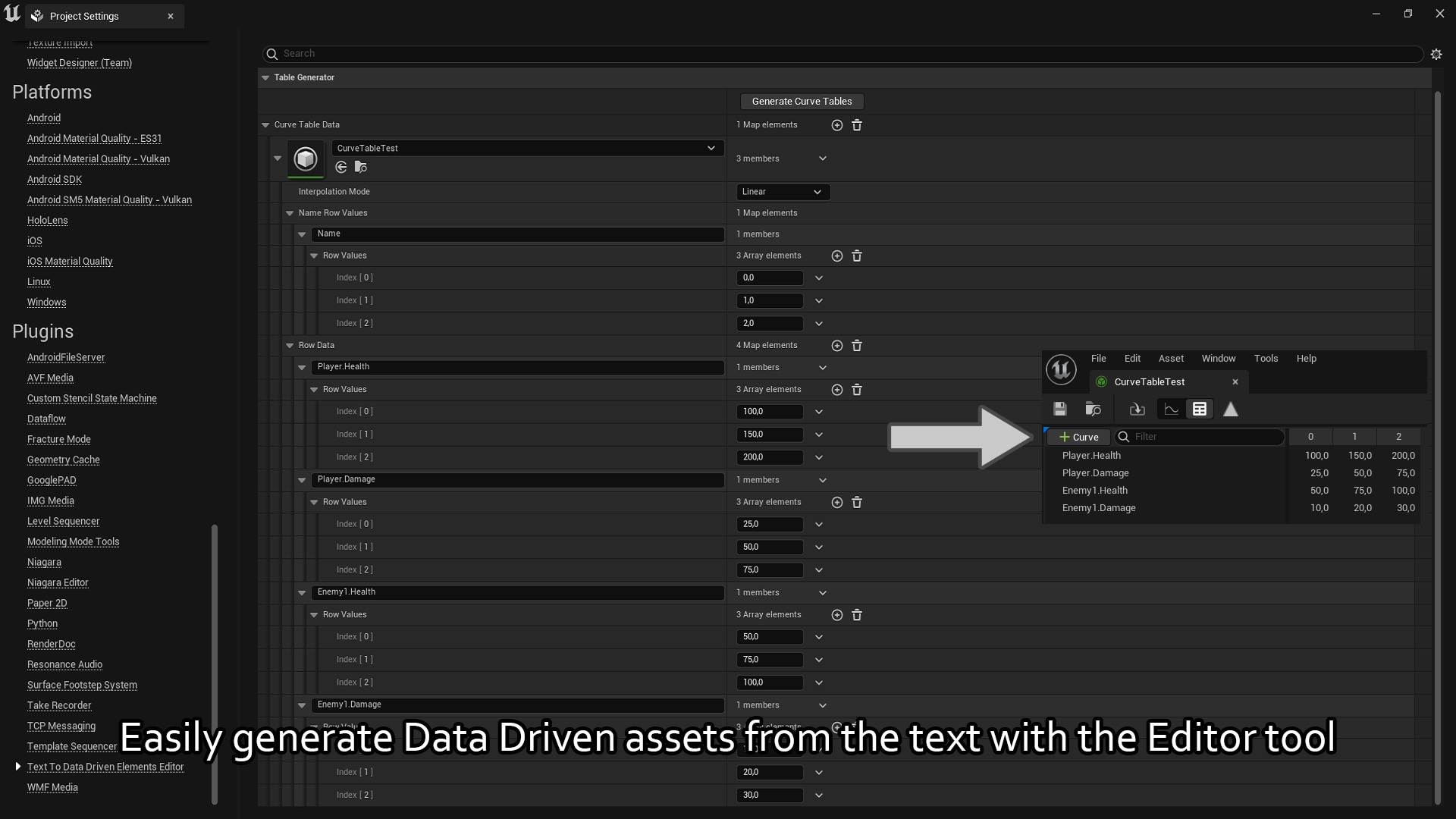
Task: Click the reimport icon in curve table toolbar
Action: [1137, 409]
